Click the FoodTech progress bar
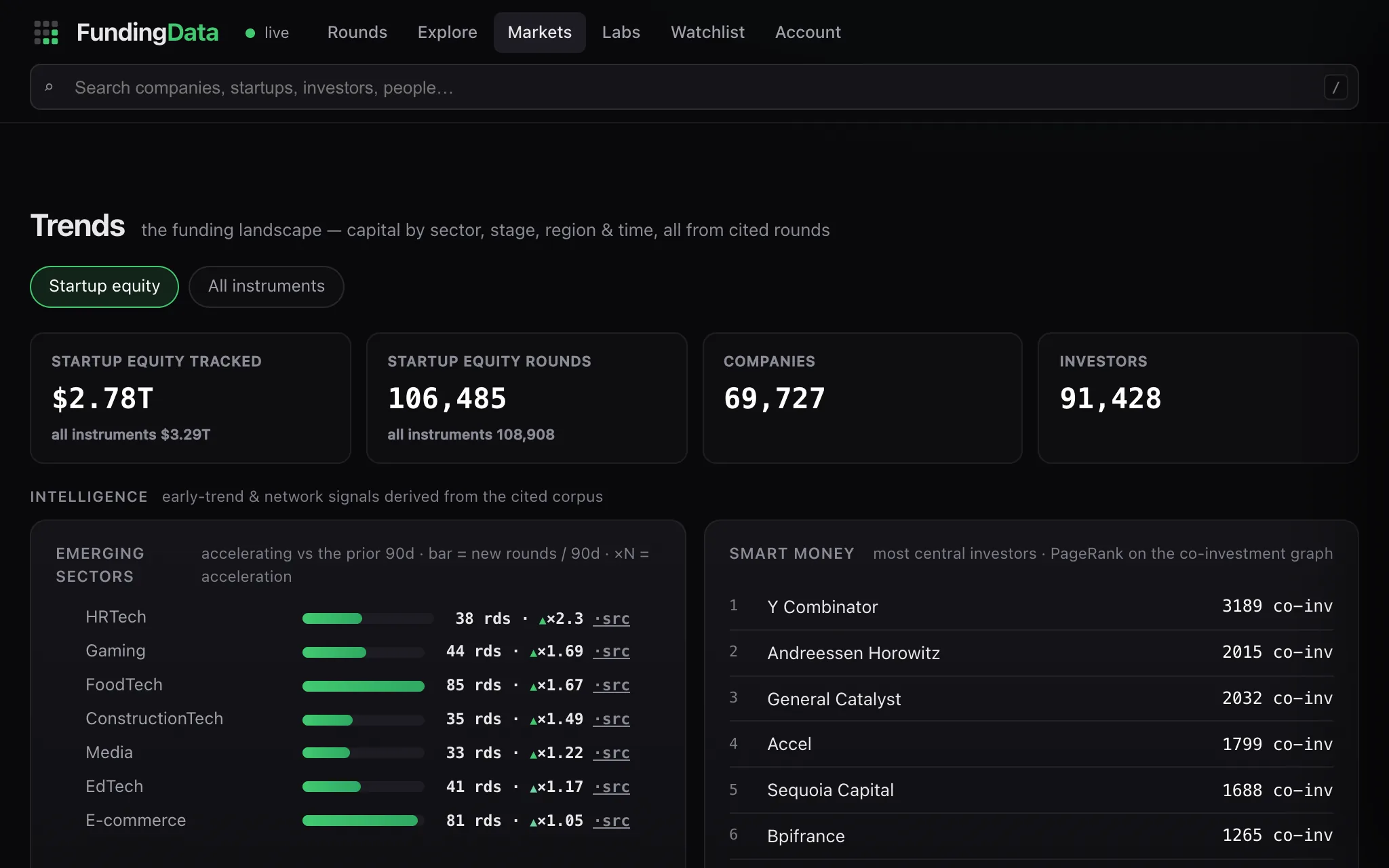The image size is (1389, 868). [x=364, y=686]
